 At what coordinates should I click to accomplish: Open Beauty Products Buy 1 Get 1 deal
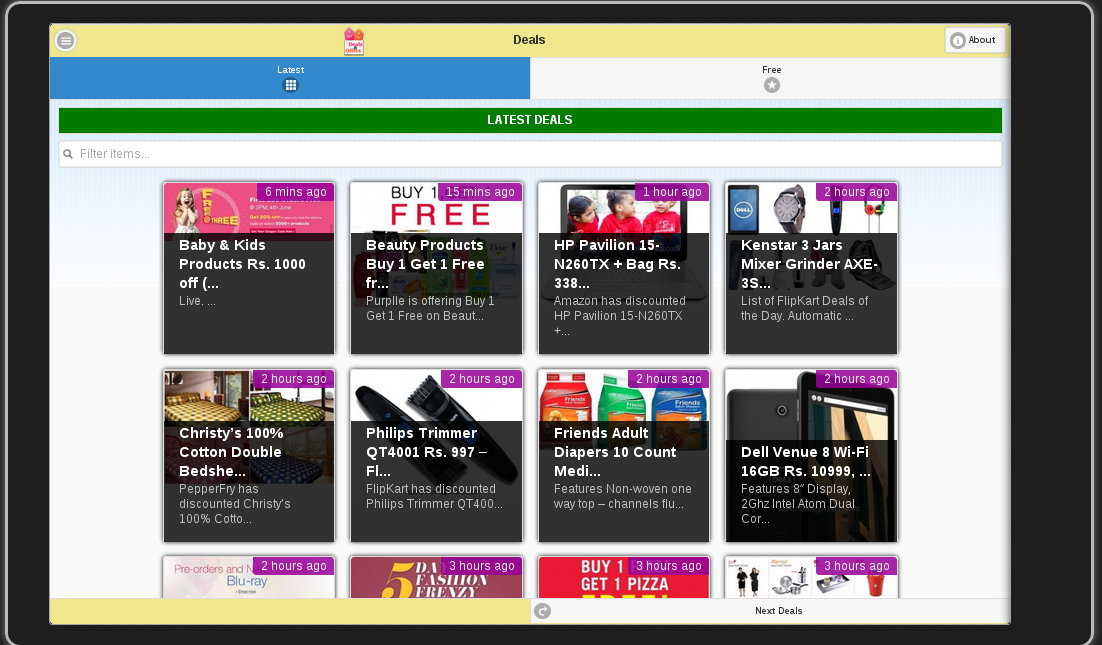pos(436,268)
